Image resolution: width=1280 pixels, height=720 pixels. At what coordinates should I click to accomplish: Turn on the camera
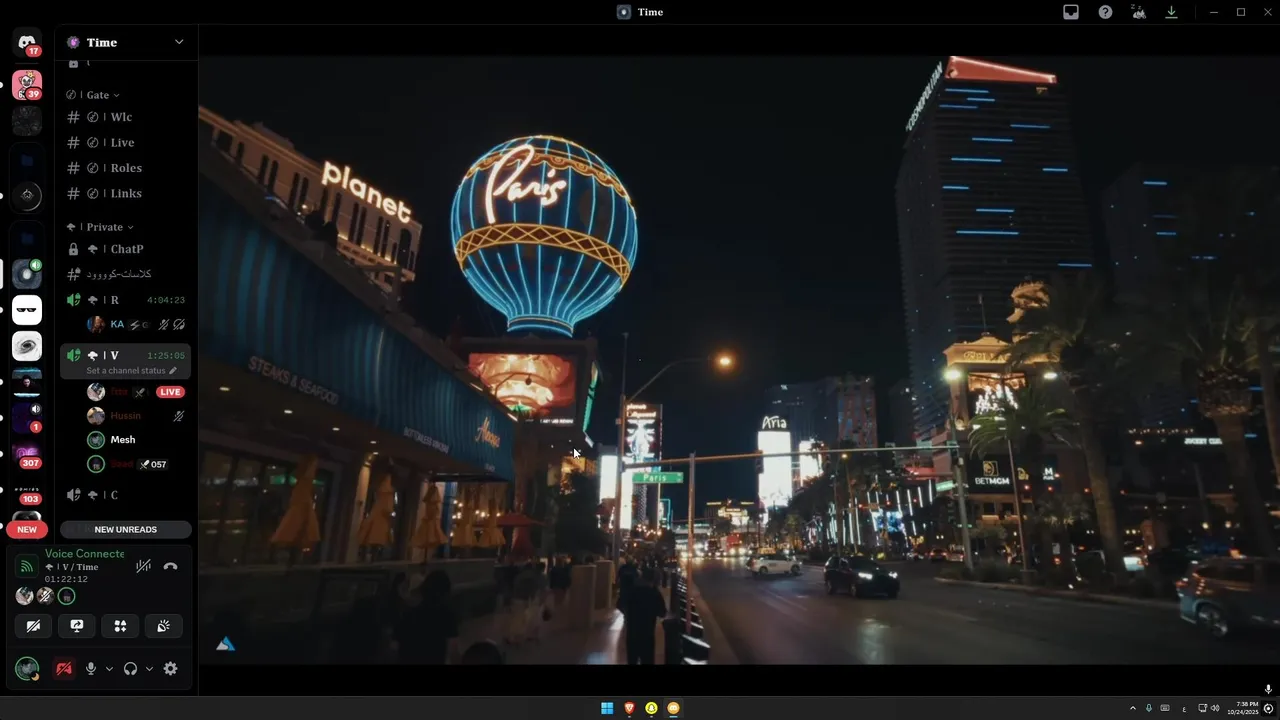pos(34,626)
